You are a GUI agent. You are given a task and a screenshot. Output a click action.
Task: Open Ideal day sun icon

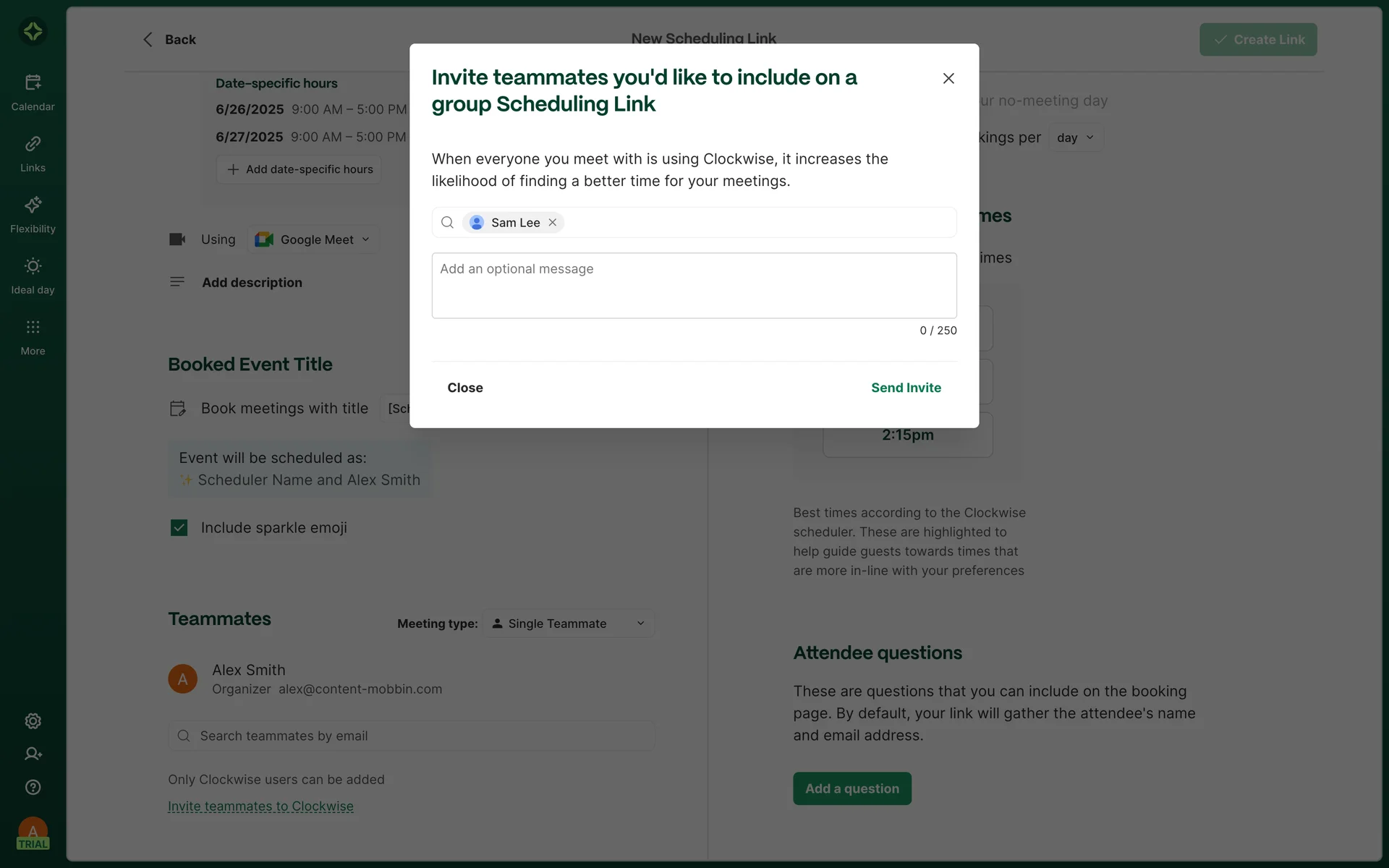pos(33,266)
